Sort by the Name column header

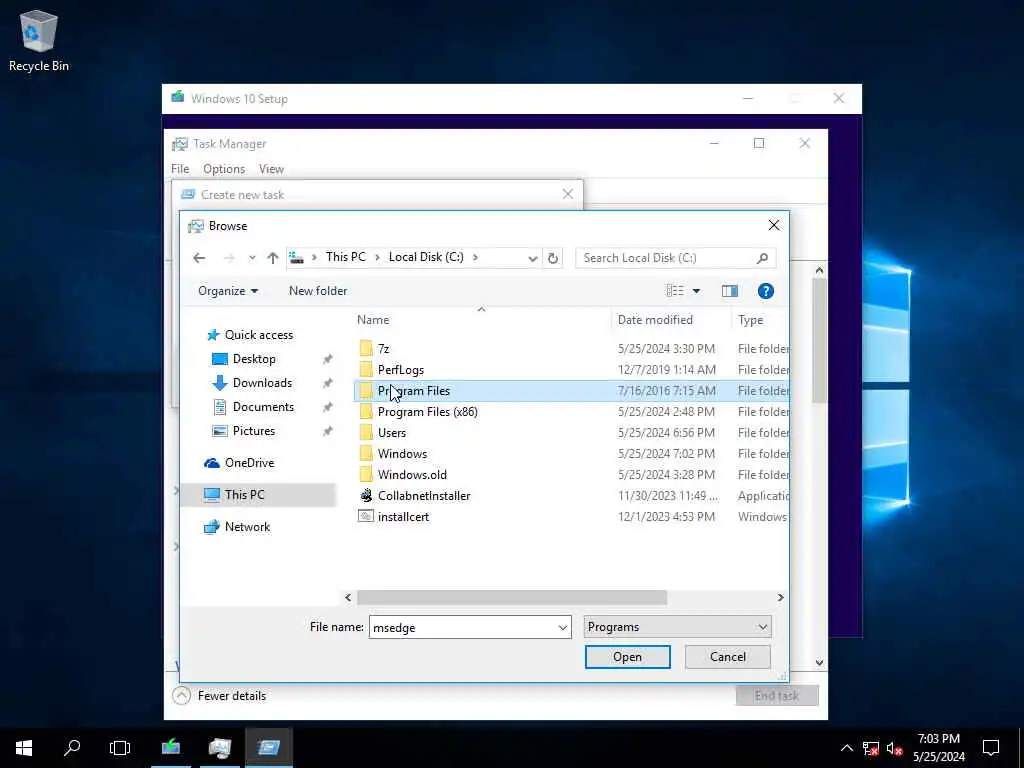click(373, 320)
